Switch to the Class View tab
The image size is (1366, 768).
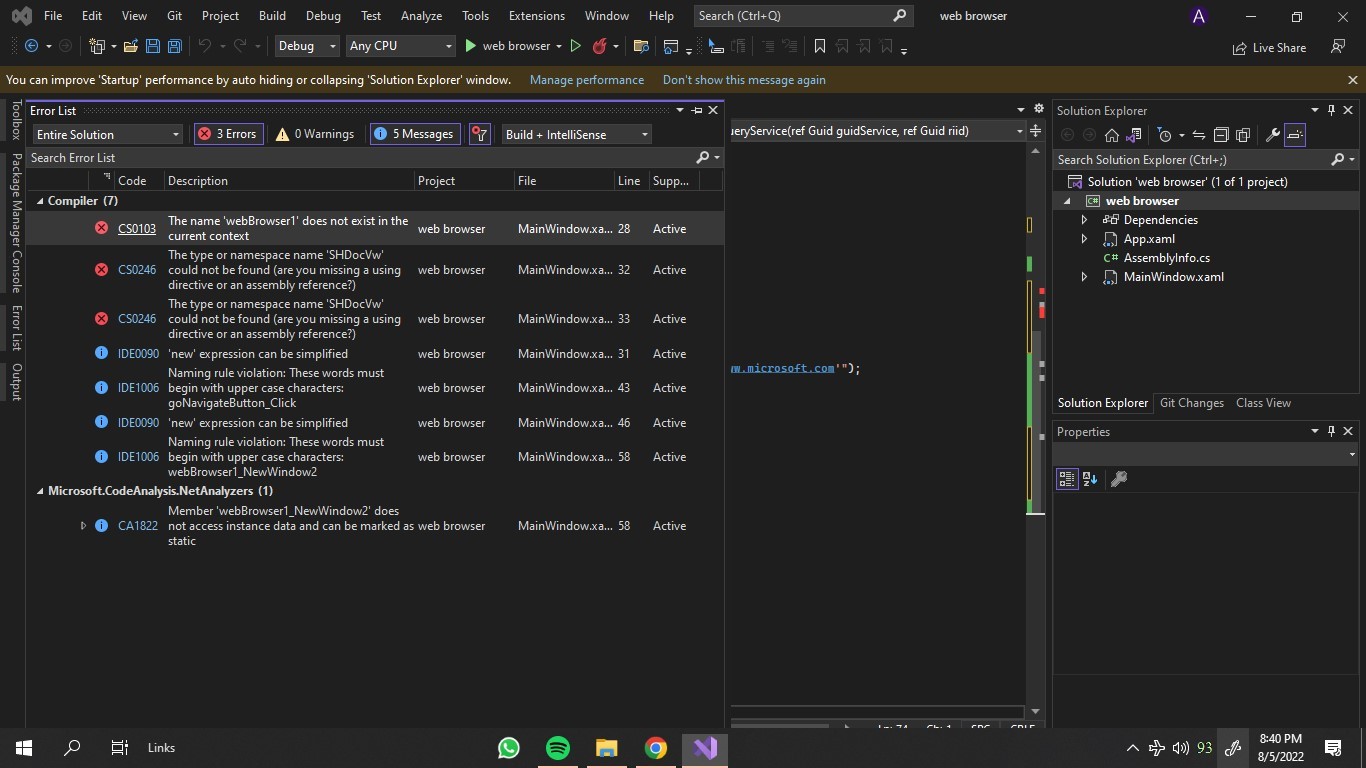pos(1263,403)
